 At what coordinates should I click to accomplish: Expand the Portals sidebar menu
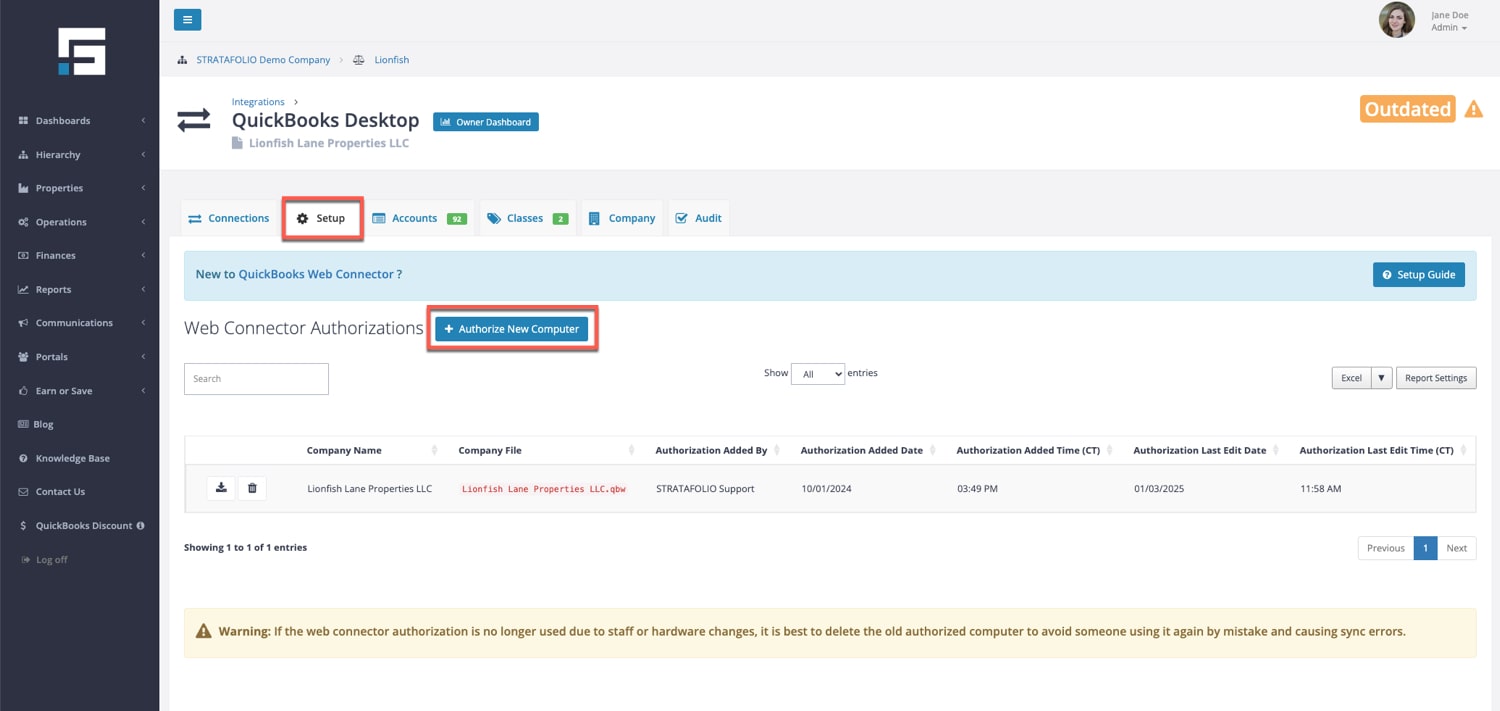(80, 356)
